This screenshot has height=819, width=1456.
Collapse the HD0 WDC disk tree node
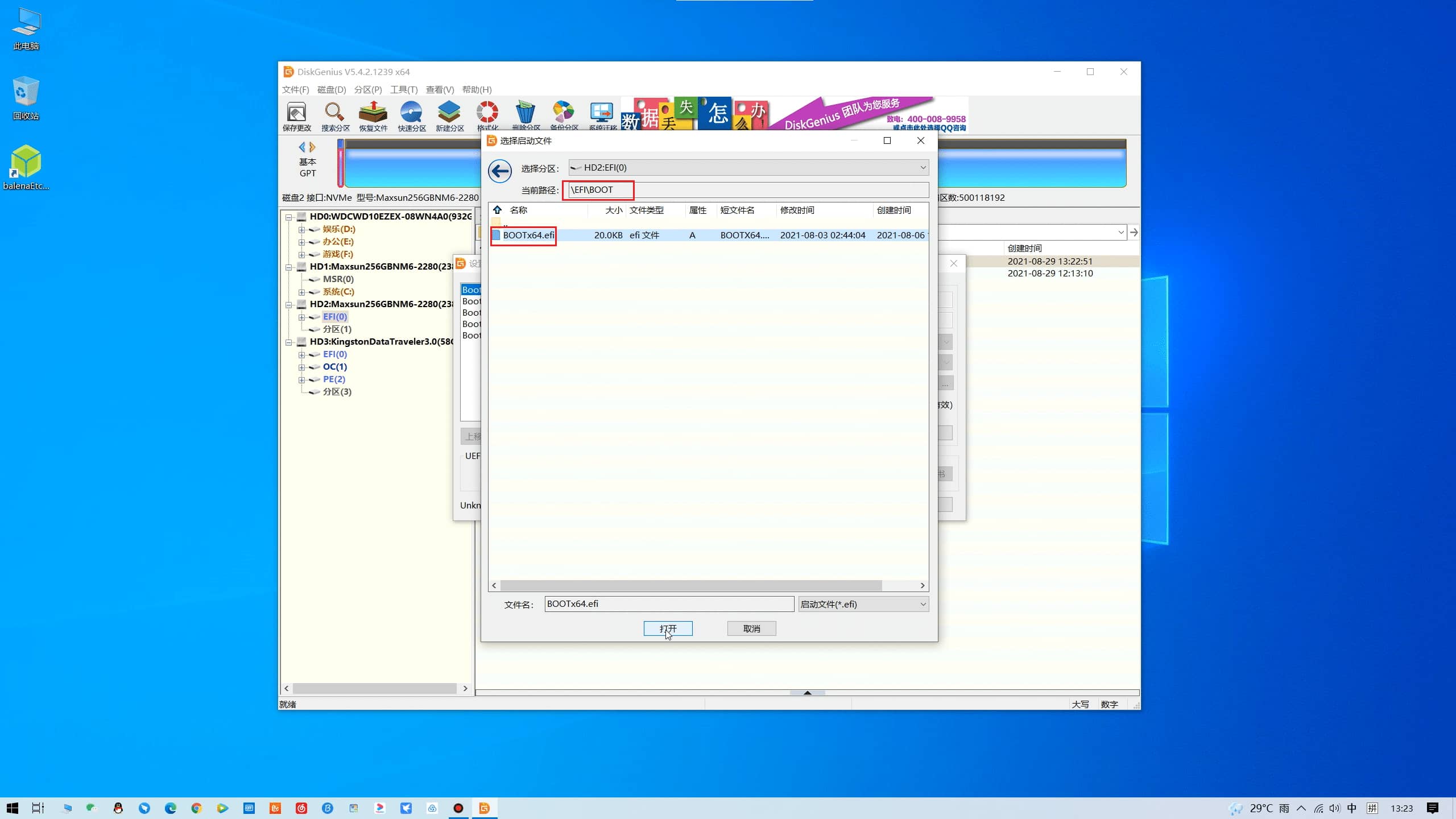coord(289,217)
